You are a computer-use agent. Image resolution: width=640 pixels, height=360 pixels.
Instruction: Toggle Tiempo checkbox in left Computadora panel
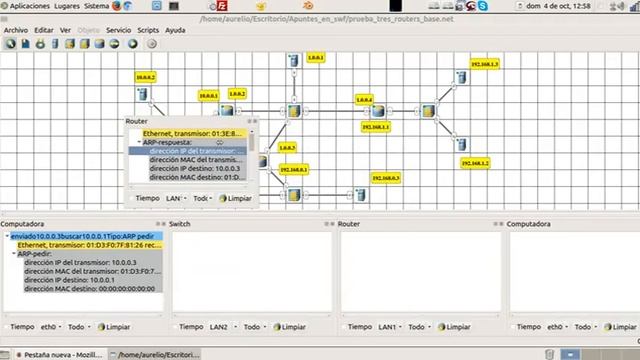tap(6, 327)
